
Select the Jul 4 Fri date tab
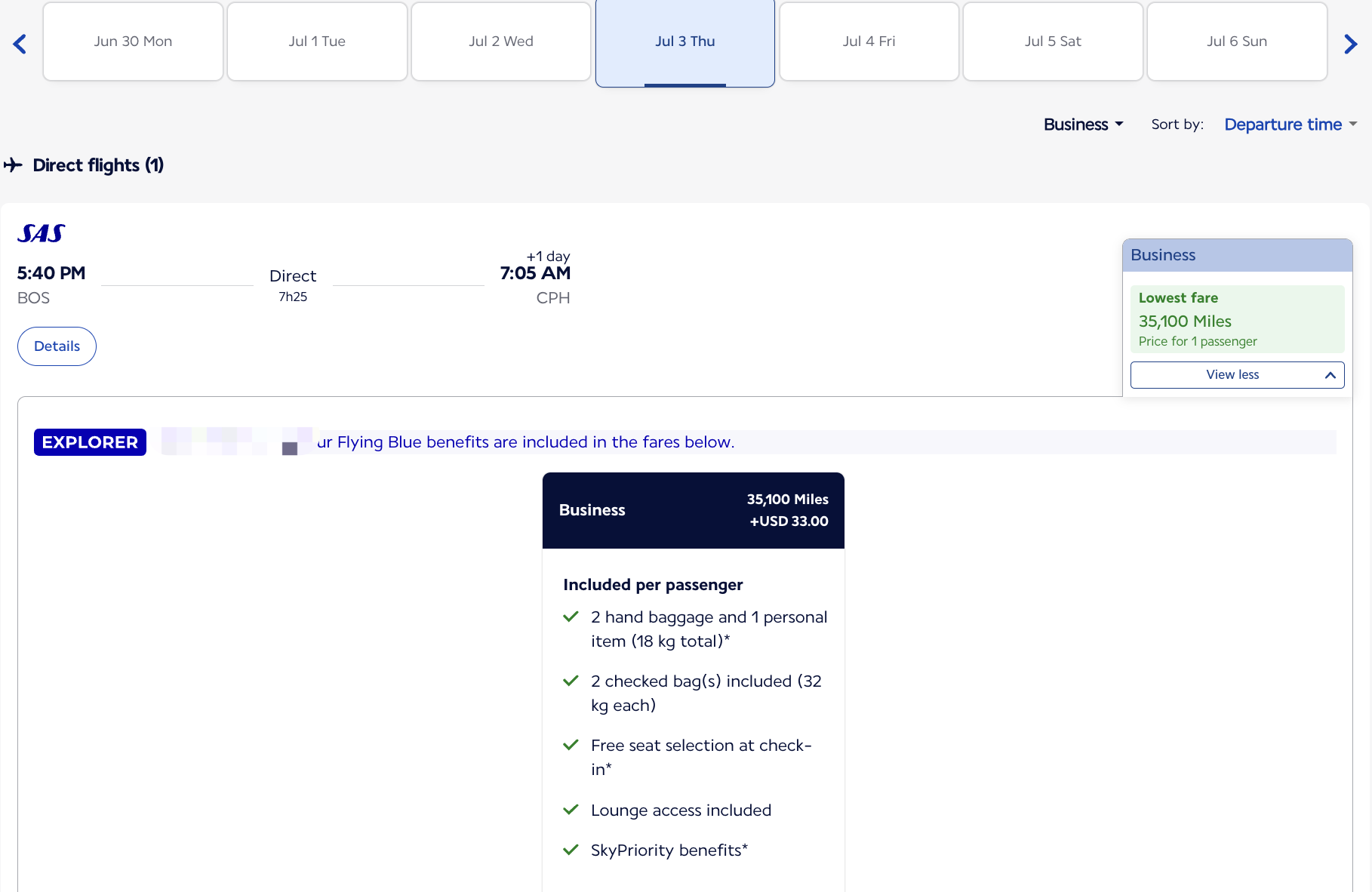869,42
